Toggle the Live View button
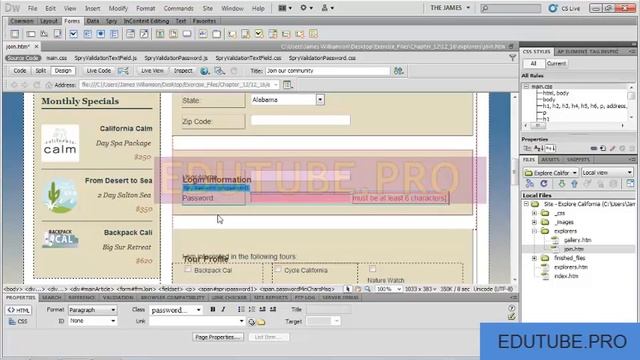 click(x=152, y=71)
